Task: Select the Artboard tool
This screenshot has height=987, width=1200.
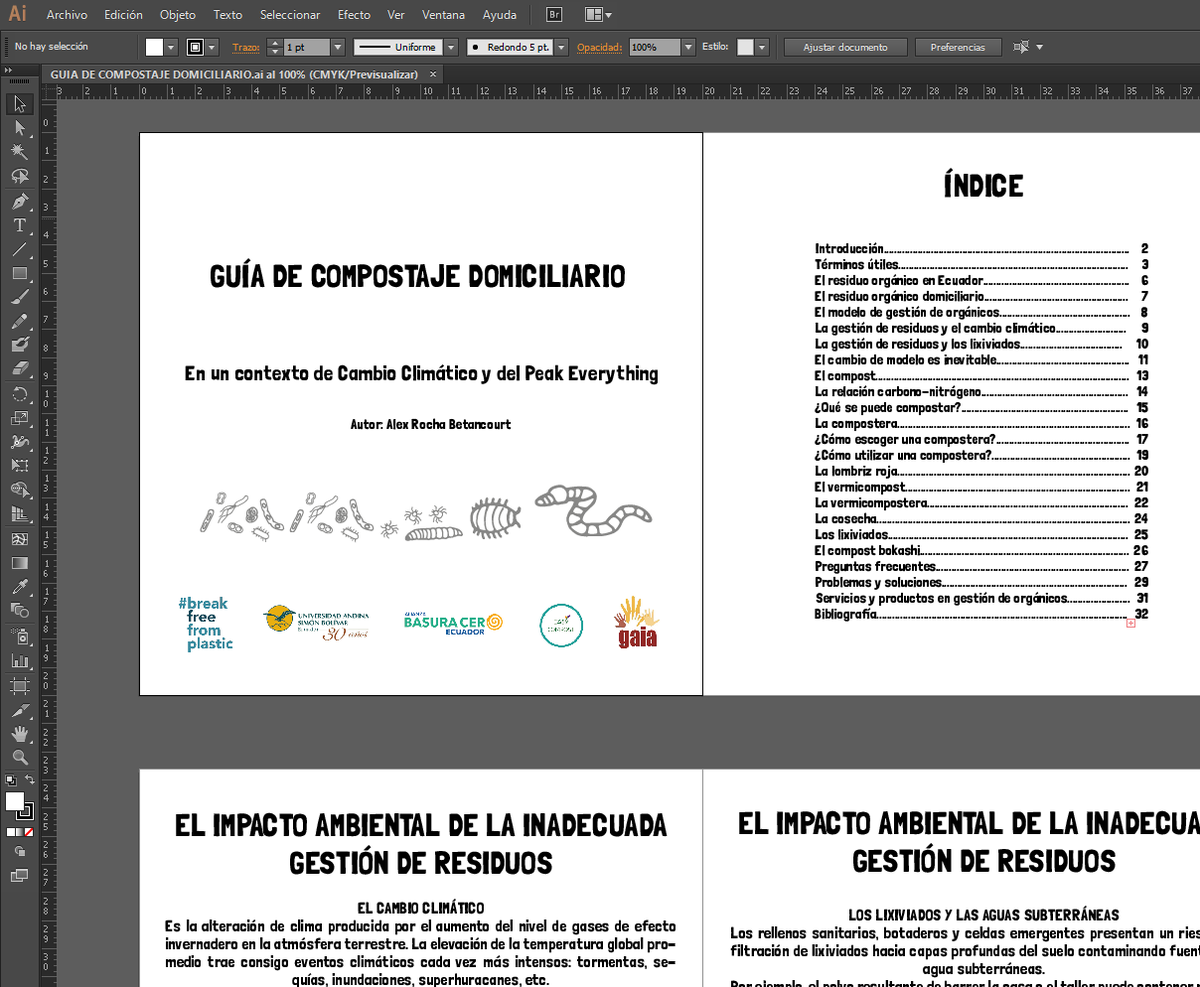Action: point(19,686)
